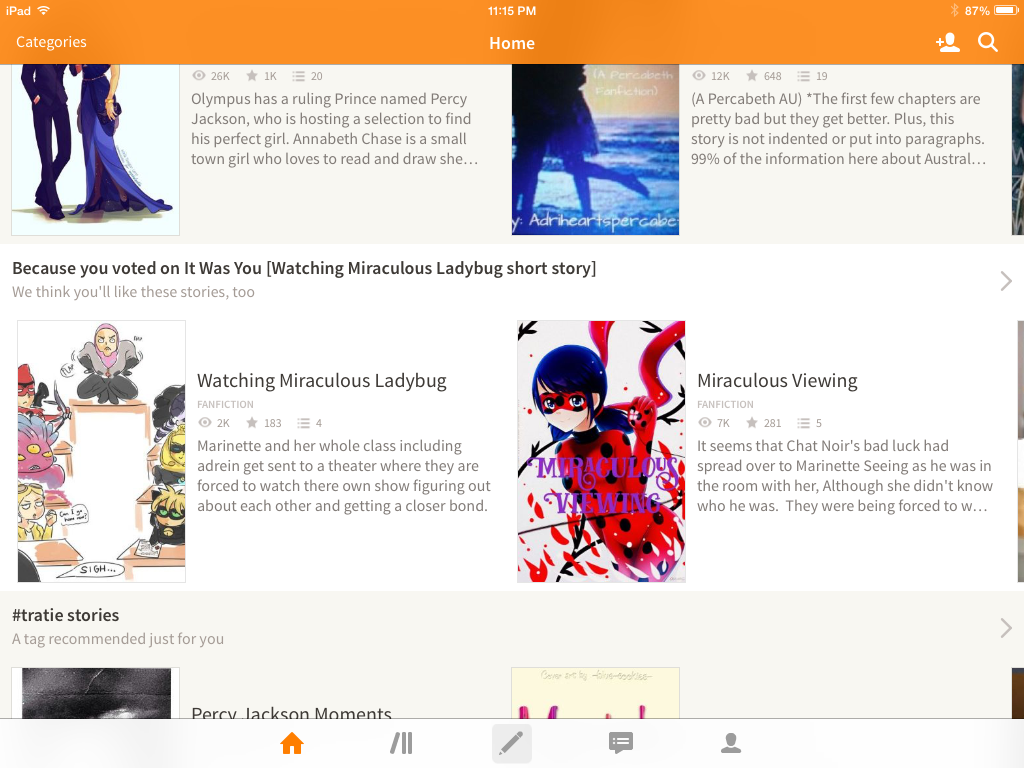Tap the star icon beside 1K votes

(252, 76)
